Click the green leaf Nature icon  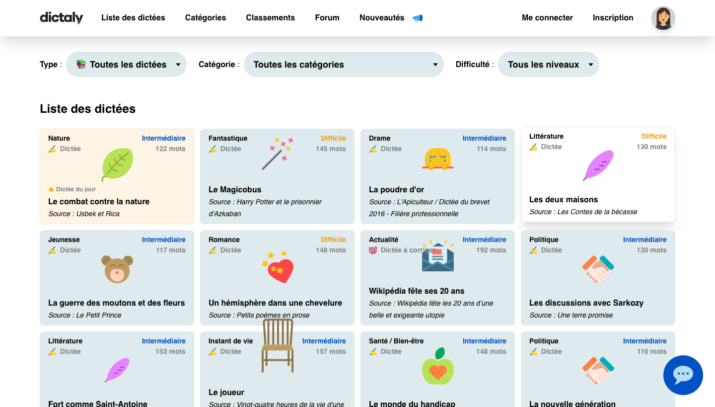(x=117, y=163)
